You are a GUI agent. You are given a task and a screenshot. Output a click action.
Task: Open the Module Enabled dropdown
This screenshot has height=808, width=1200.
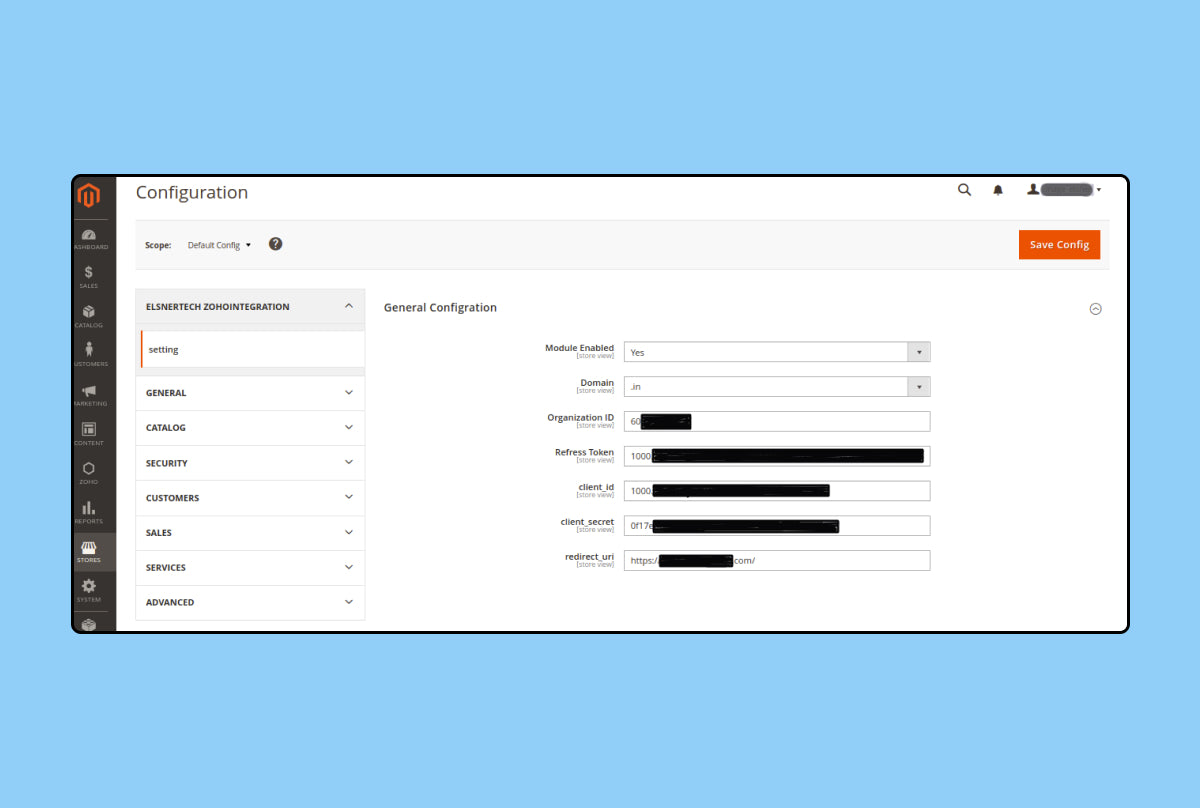pos(777,352)
